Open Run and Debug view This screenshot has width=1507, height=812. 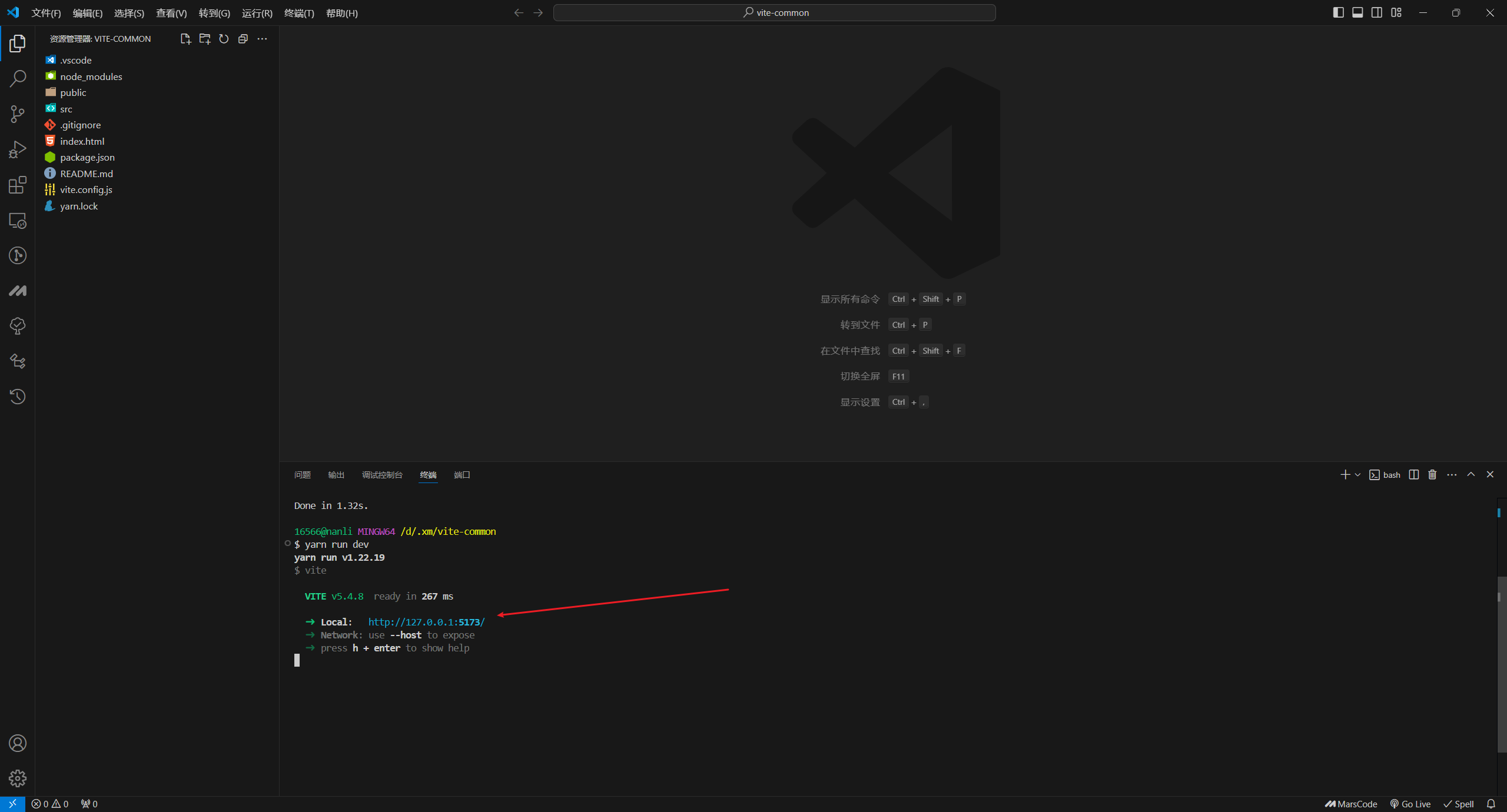coord(18,149)
